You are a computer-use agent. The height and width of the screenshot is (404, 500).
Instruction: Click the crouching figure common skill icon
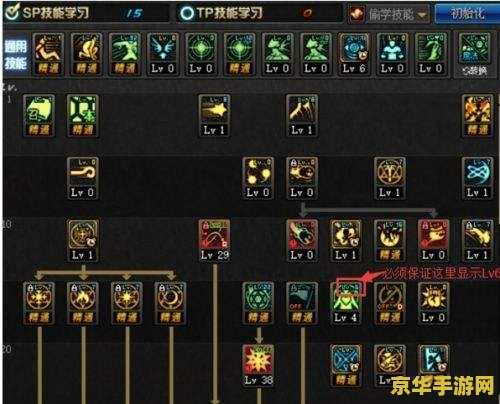(87, 54)
